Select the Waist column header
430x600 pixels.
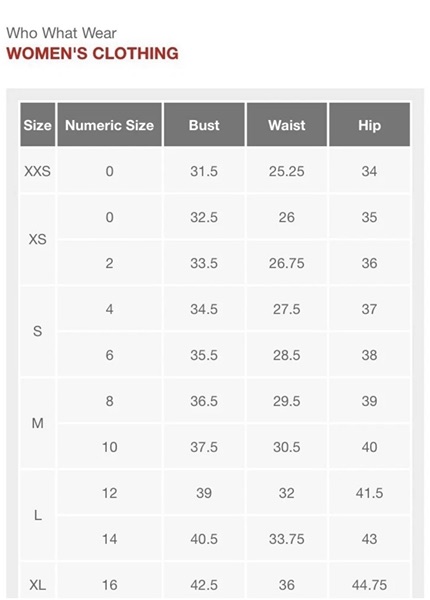click(287, 125)
